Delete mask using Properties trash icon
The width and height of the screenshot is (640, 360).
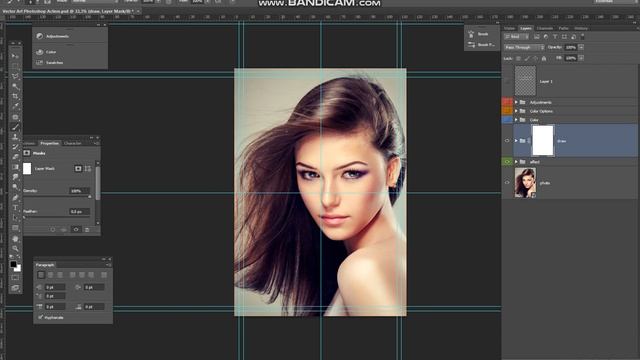pos(87,230)
